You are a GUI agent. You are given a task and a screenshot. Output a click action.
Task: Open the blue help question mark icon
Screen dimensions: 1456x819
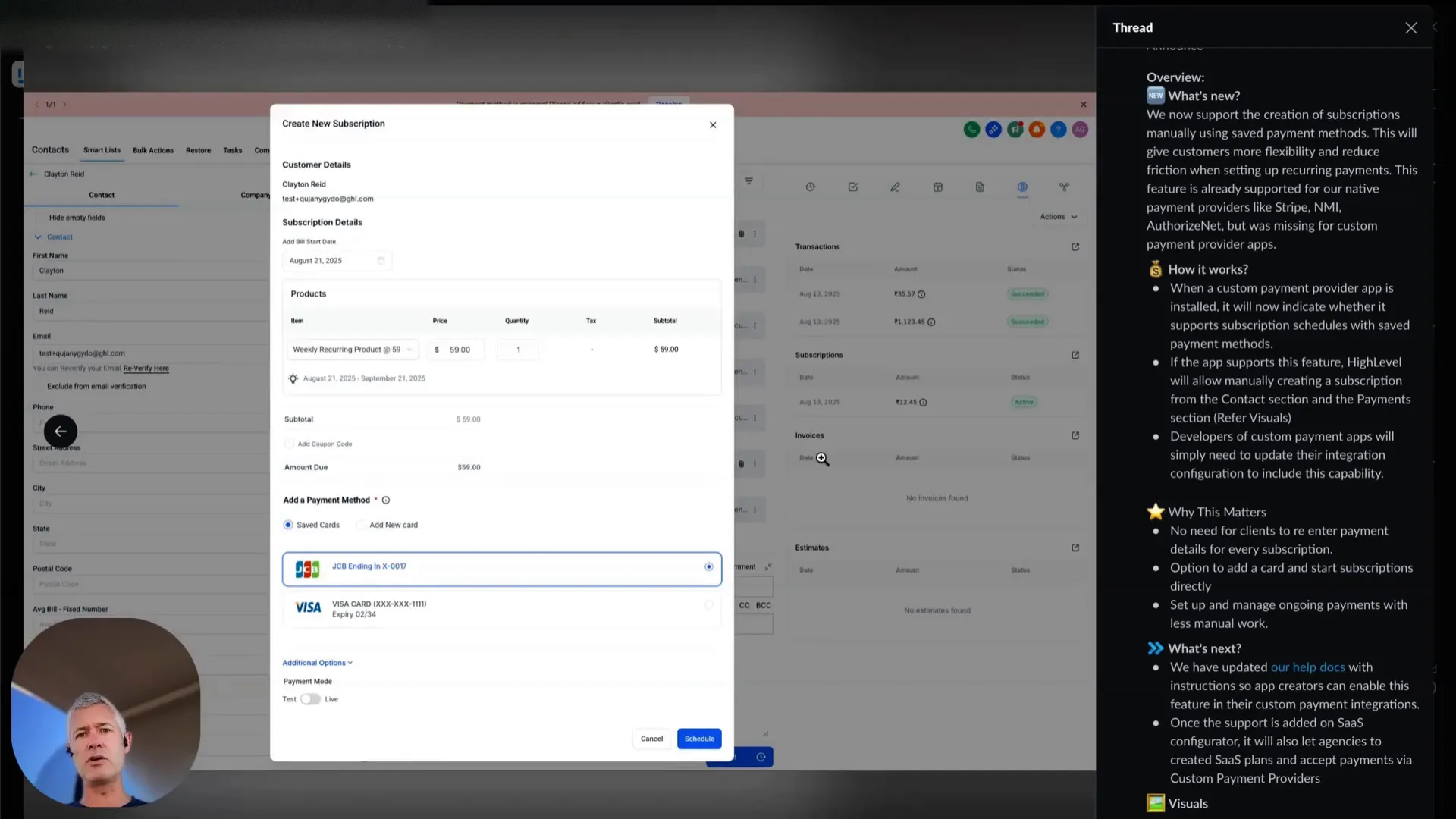1059,130
